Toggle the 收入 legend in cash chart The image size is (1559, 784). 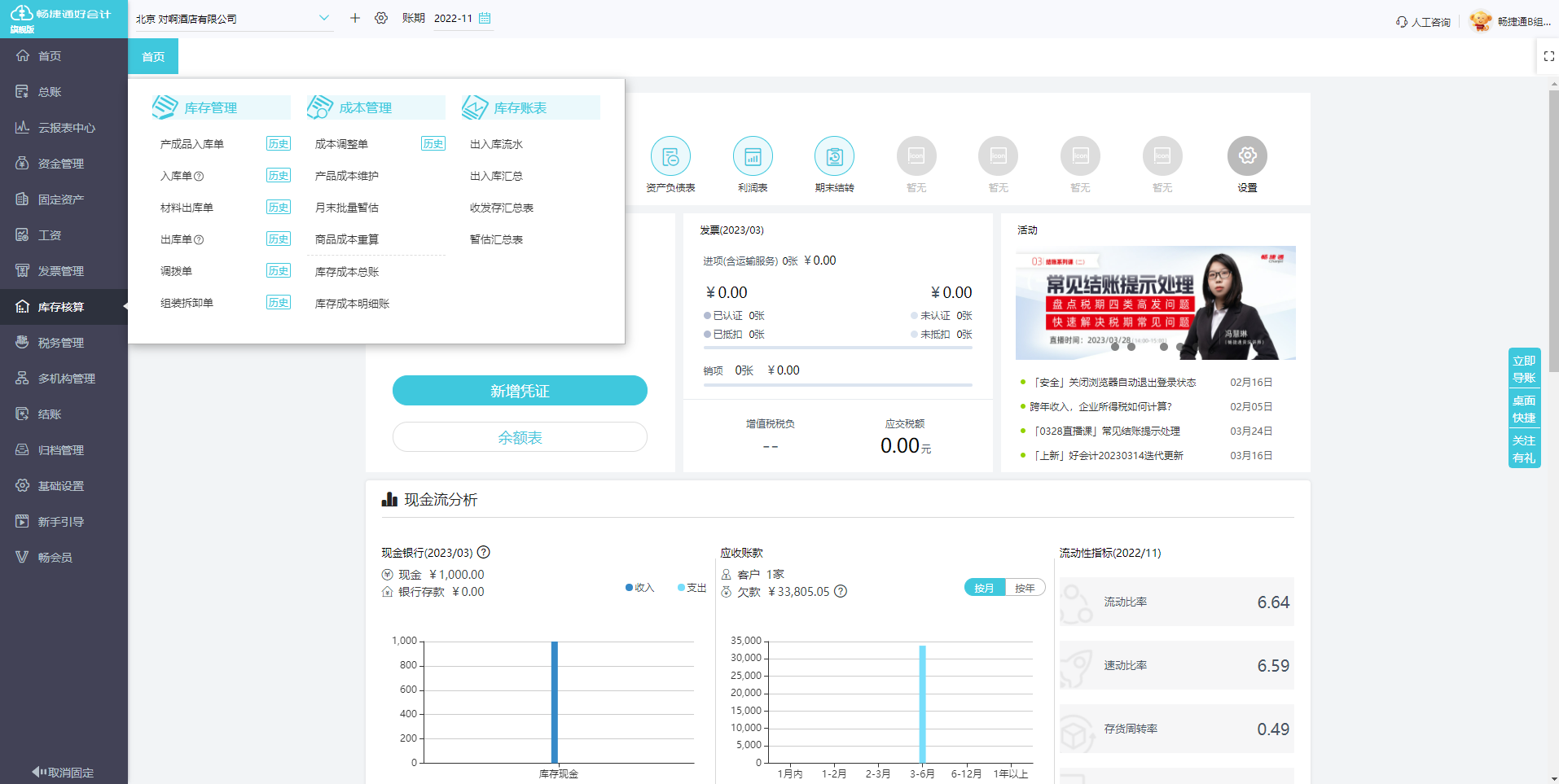click(640, 587)
